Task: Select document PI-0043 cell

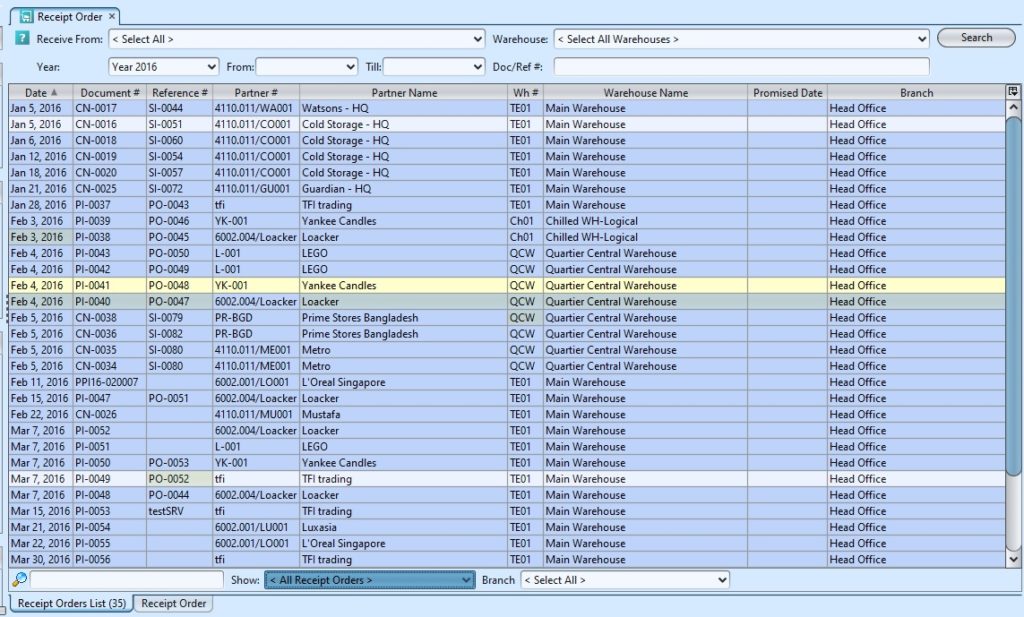Action: point(110,253)
